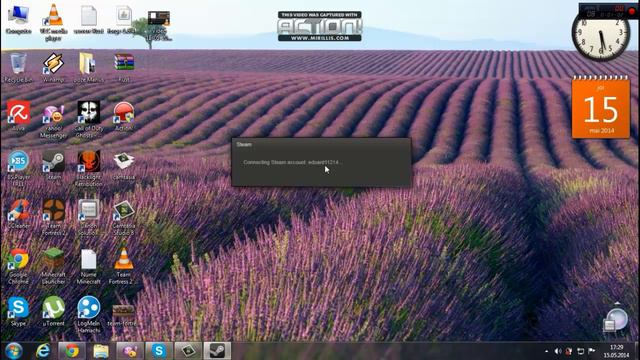Launch the uTorrent shortcut

[53, 311]
